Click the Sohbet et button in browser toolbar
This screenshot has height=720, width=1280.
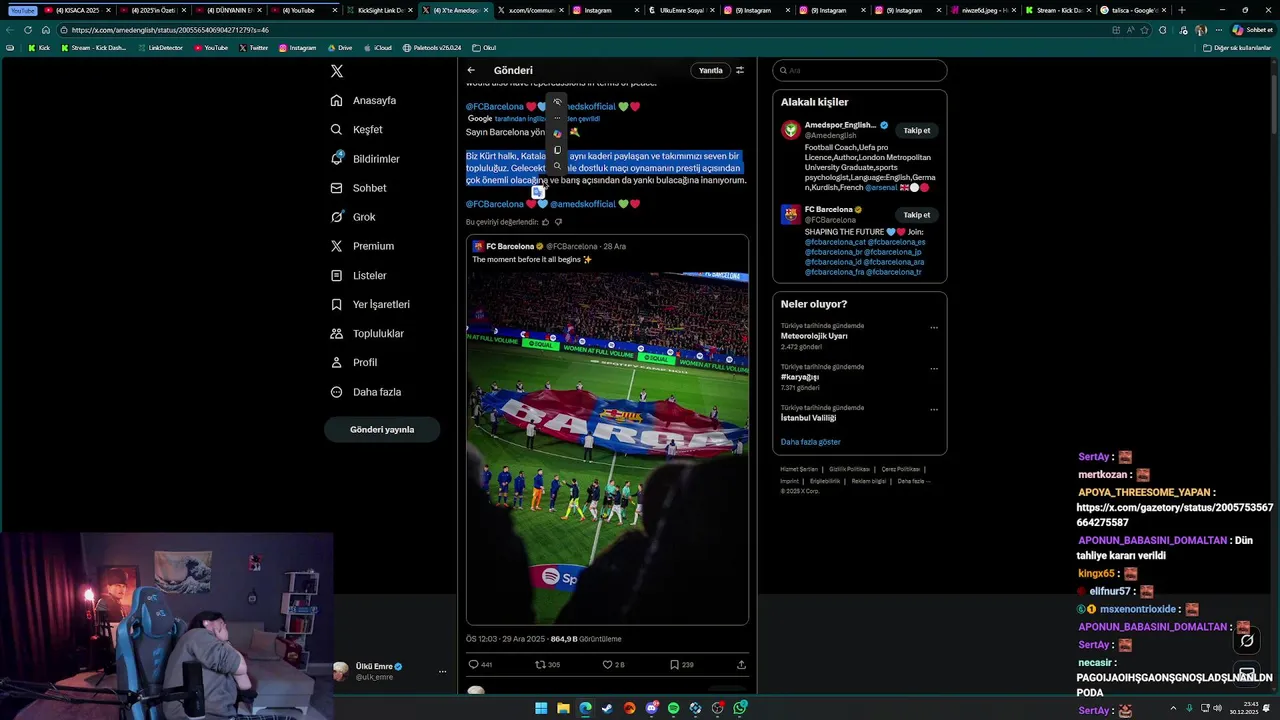[x=1253, y=30]
